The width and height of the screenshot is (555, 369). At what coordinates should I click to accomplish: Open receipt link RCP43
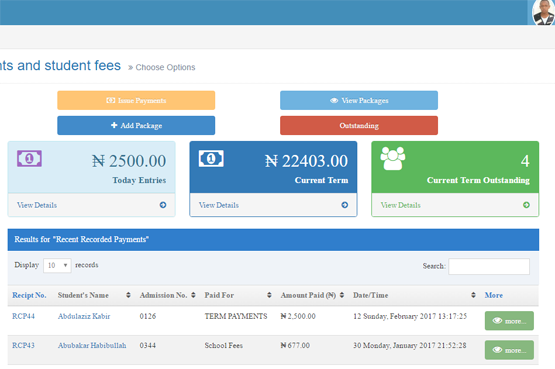(x=23, y=345)
